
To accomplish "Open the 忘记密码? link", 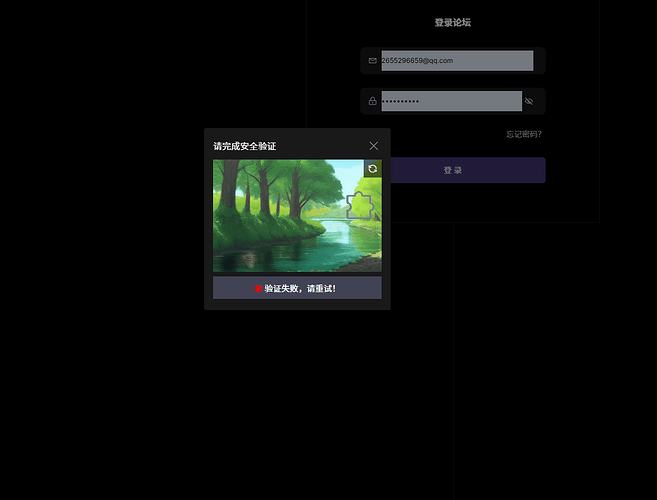I will (524, 134).
